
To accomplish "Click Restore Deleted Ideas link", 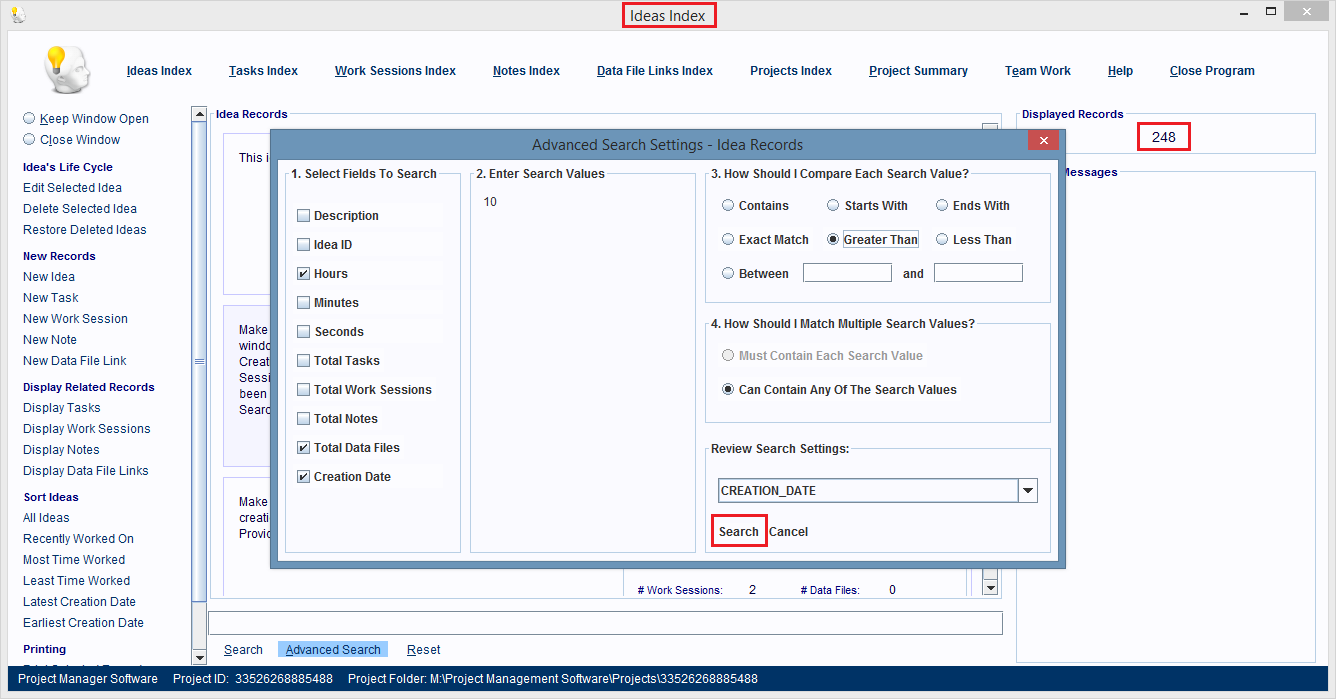I will coord(85,230).
